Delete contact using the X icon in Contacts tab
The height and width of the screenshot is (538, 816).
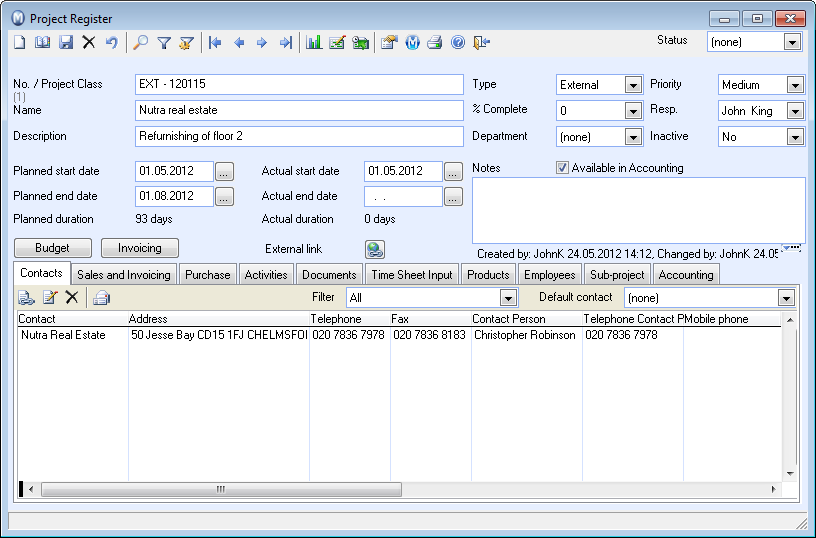point(72,297)
